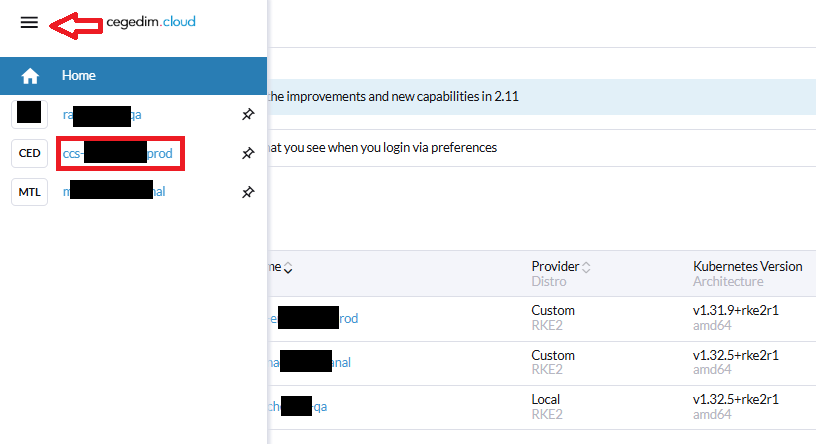This screenshot has width=816, height=444.
Task: Open the ccs prod cluster in sidebar
Action: 120,154
